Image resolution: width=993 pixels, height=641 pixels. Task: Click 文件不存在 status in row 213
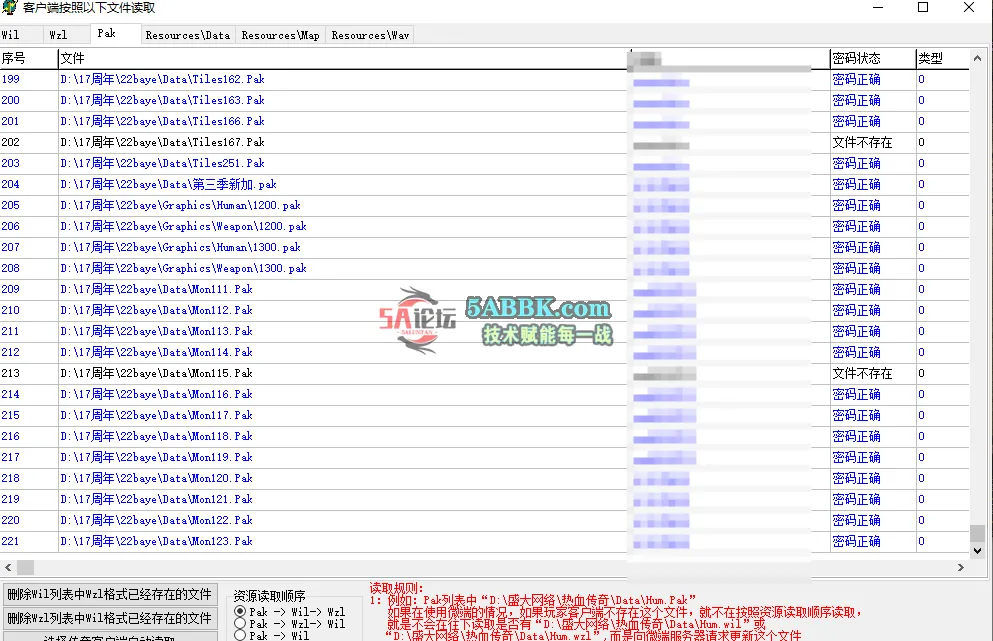862,373
